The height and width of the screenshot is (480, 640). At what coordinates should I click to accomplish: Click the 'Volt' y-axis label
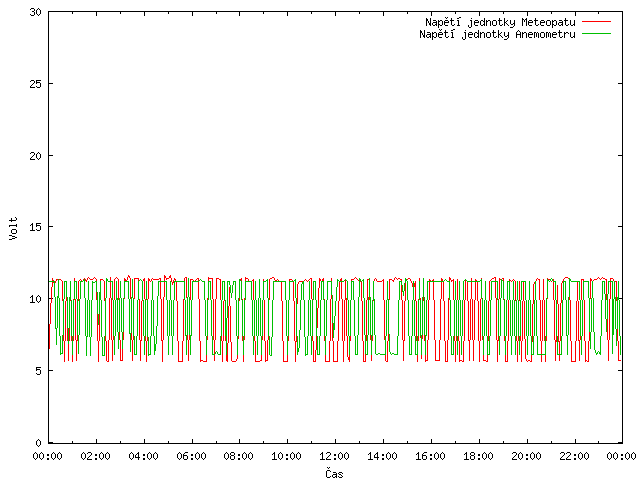[x=13, y=228]
